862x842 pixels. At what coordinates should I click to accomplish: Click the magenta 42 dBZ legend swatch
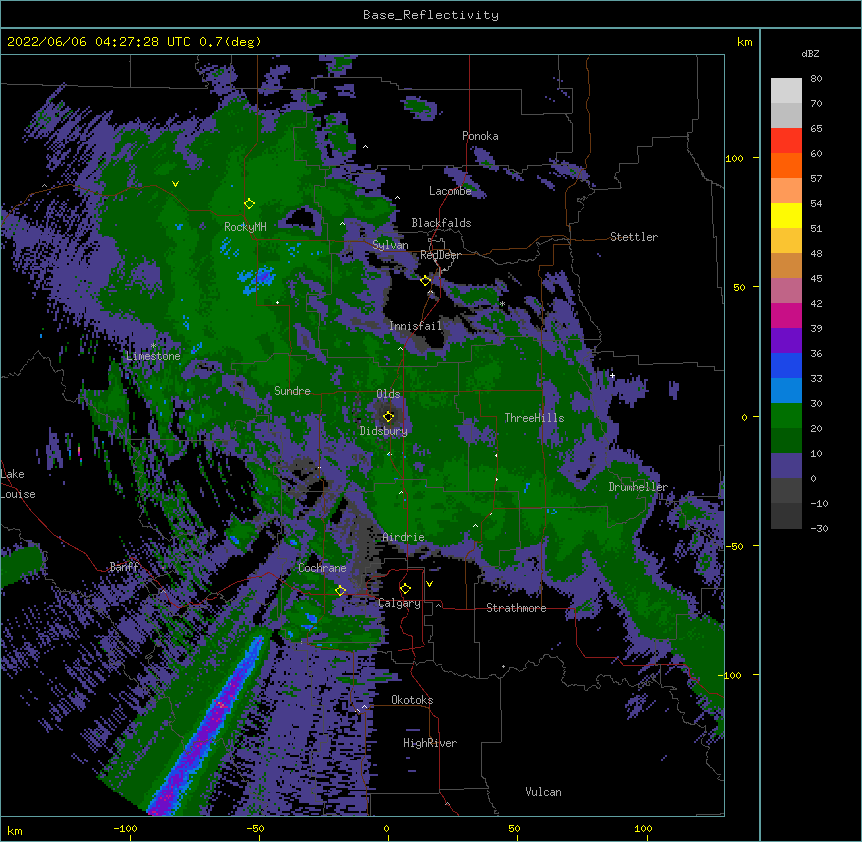[x=786, y=315]
